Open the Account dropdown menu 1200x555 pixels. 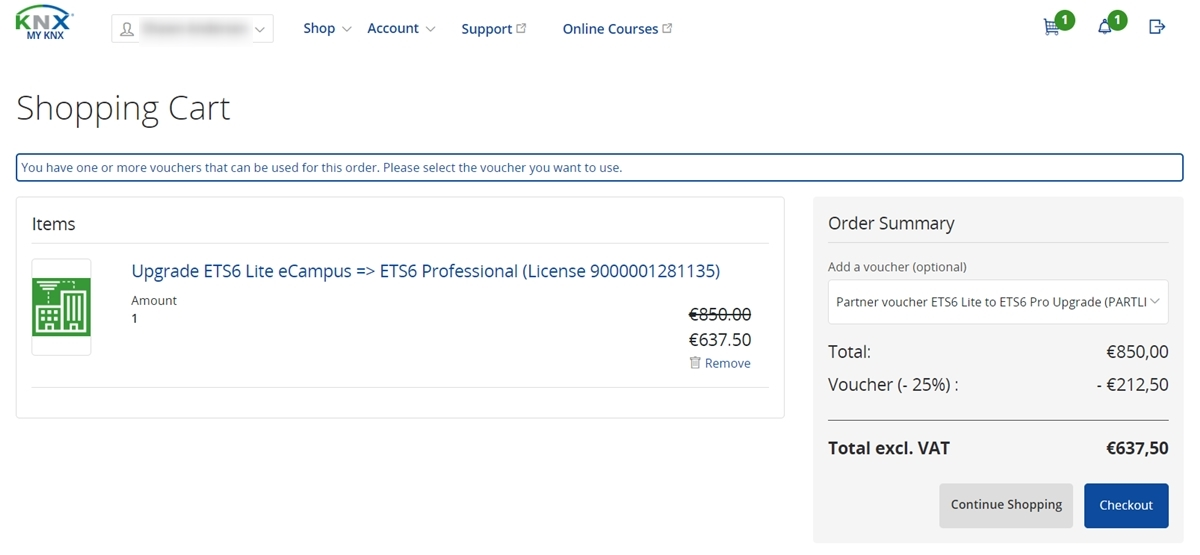coord(401,28)
